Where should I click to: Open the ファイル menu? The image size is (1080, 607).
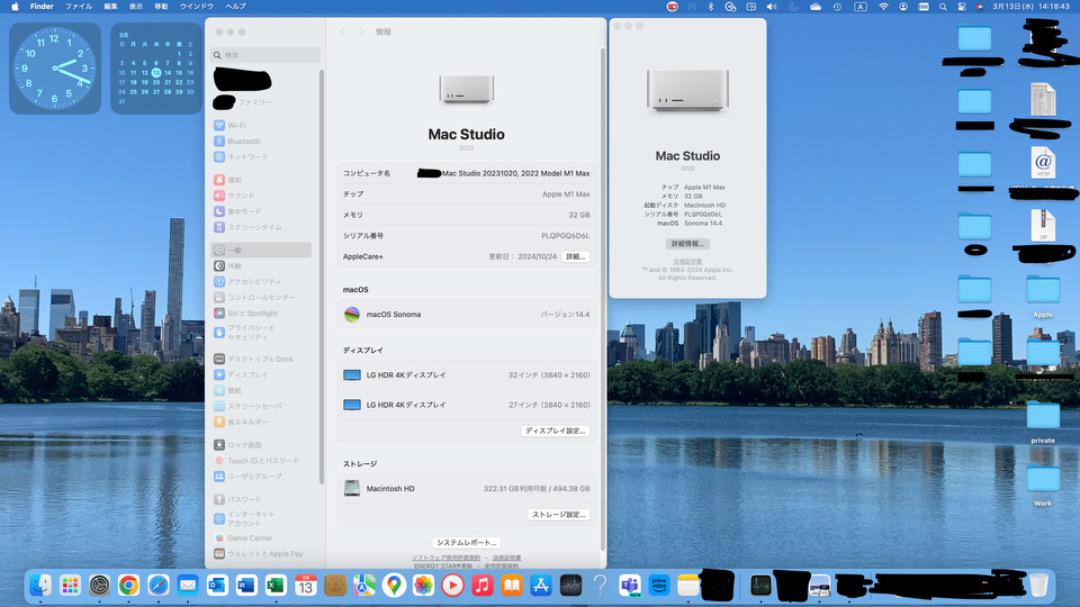pos(79,6)
